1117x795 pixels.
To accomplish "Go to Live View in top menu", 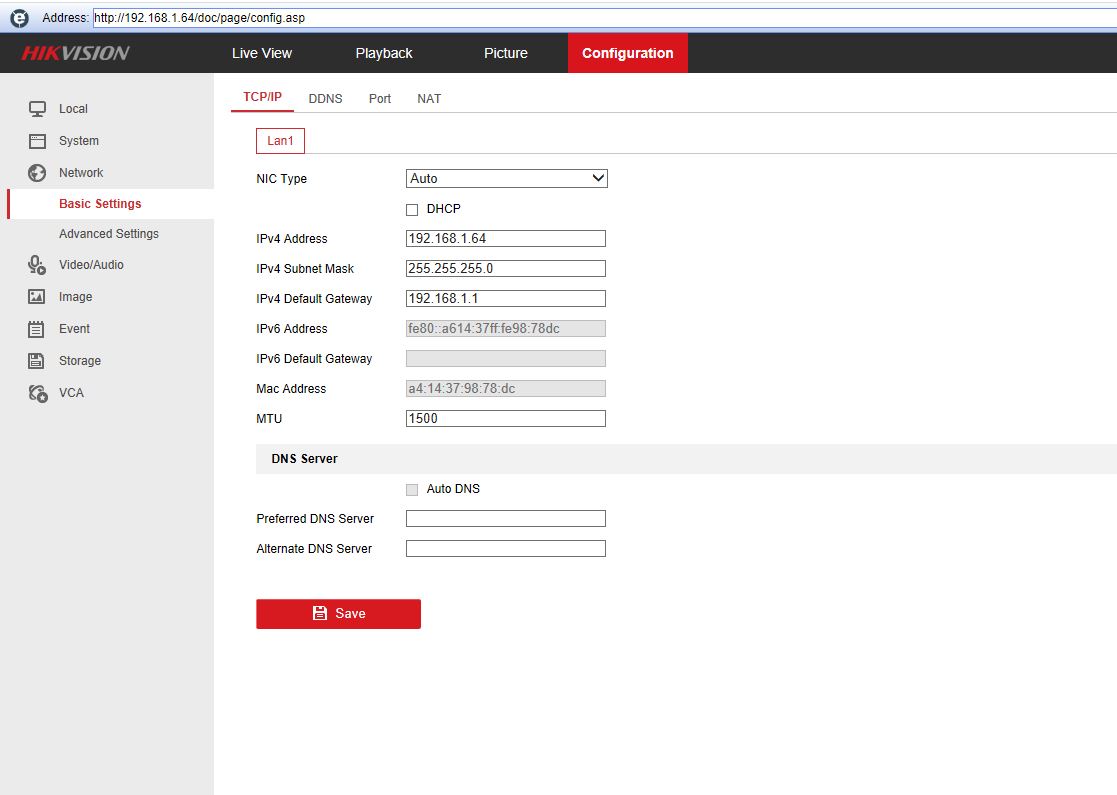I will coord(262,53).
